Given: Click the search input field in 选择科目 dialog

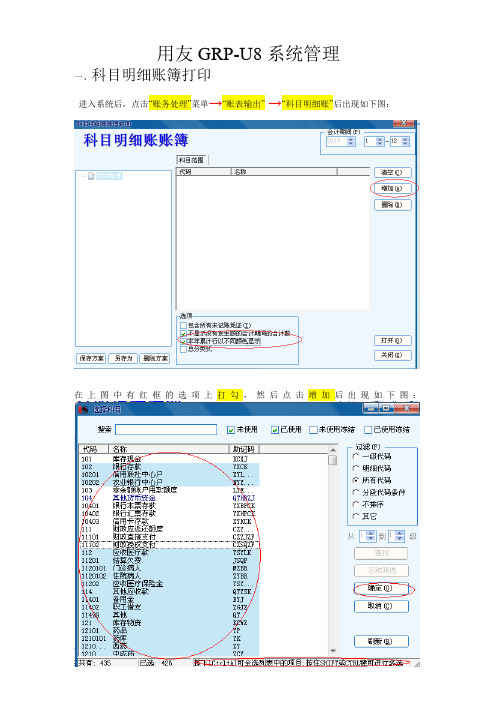Looking at the screenshot, I should tap(166, 429).
